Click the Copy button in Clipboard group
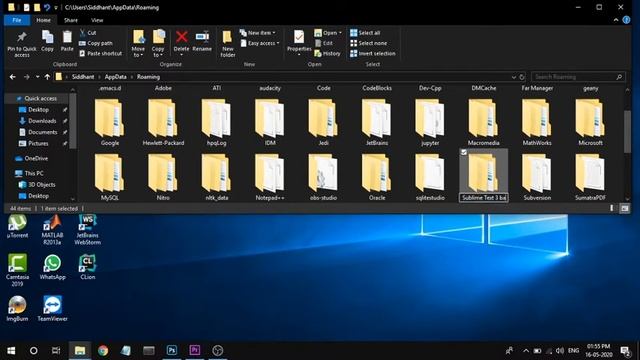Viewport: 640px width, 360px height. coord(47,41)
